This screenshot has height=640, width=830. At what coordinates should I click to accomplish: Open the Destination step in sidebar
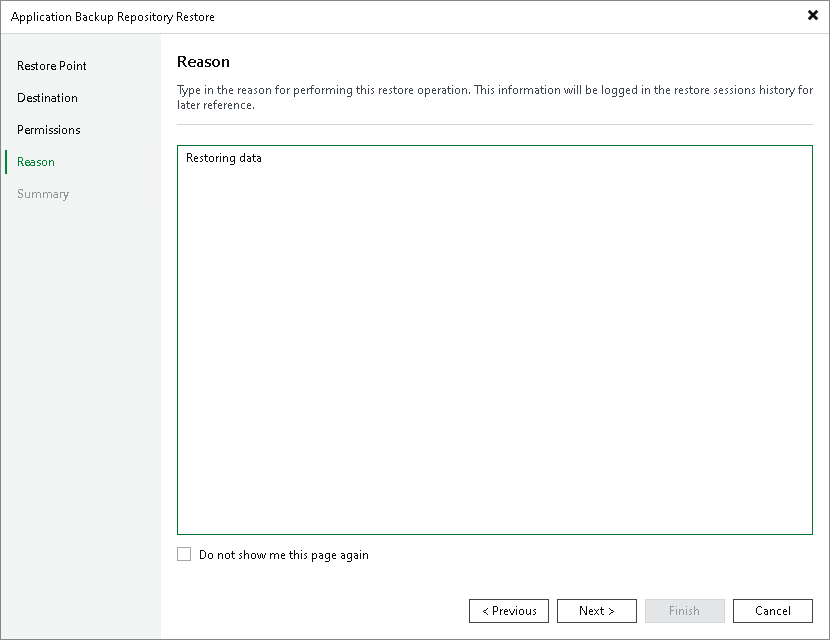pyautogui.click(x=47, y=98)
